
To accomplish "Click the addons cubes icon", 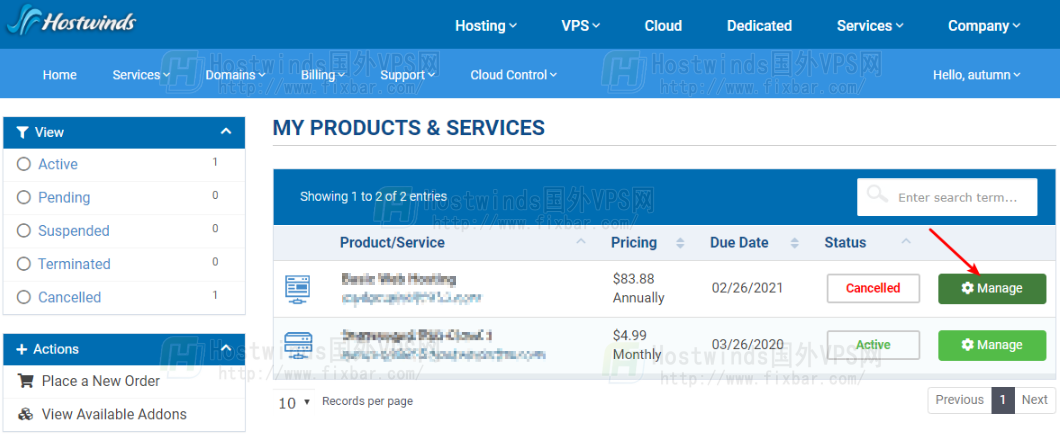I will pos(26,414).
